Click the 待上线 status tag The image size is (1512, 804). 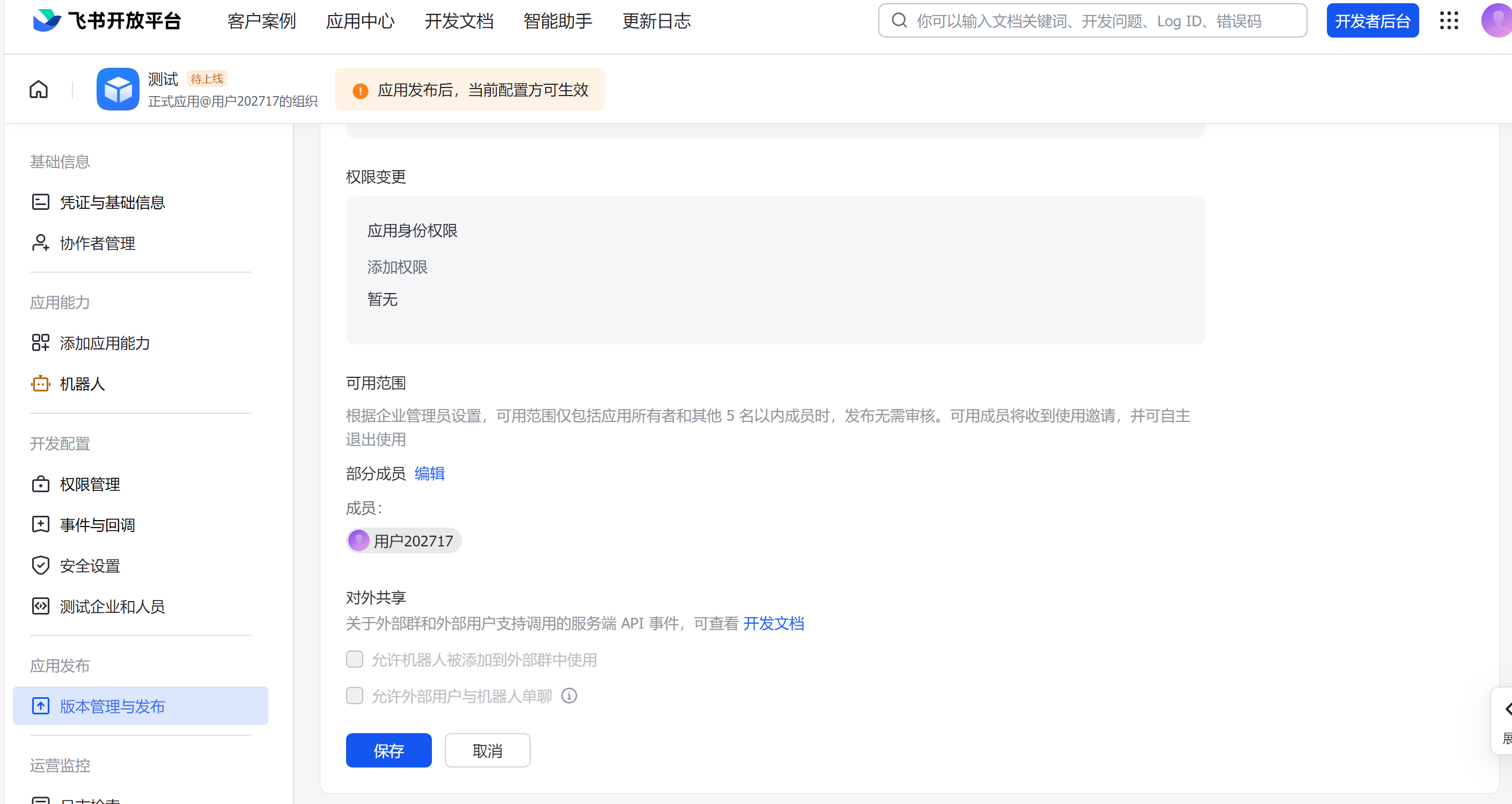(x=207, y=79)
